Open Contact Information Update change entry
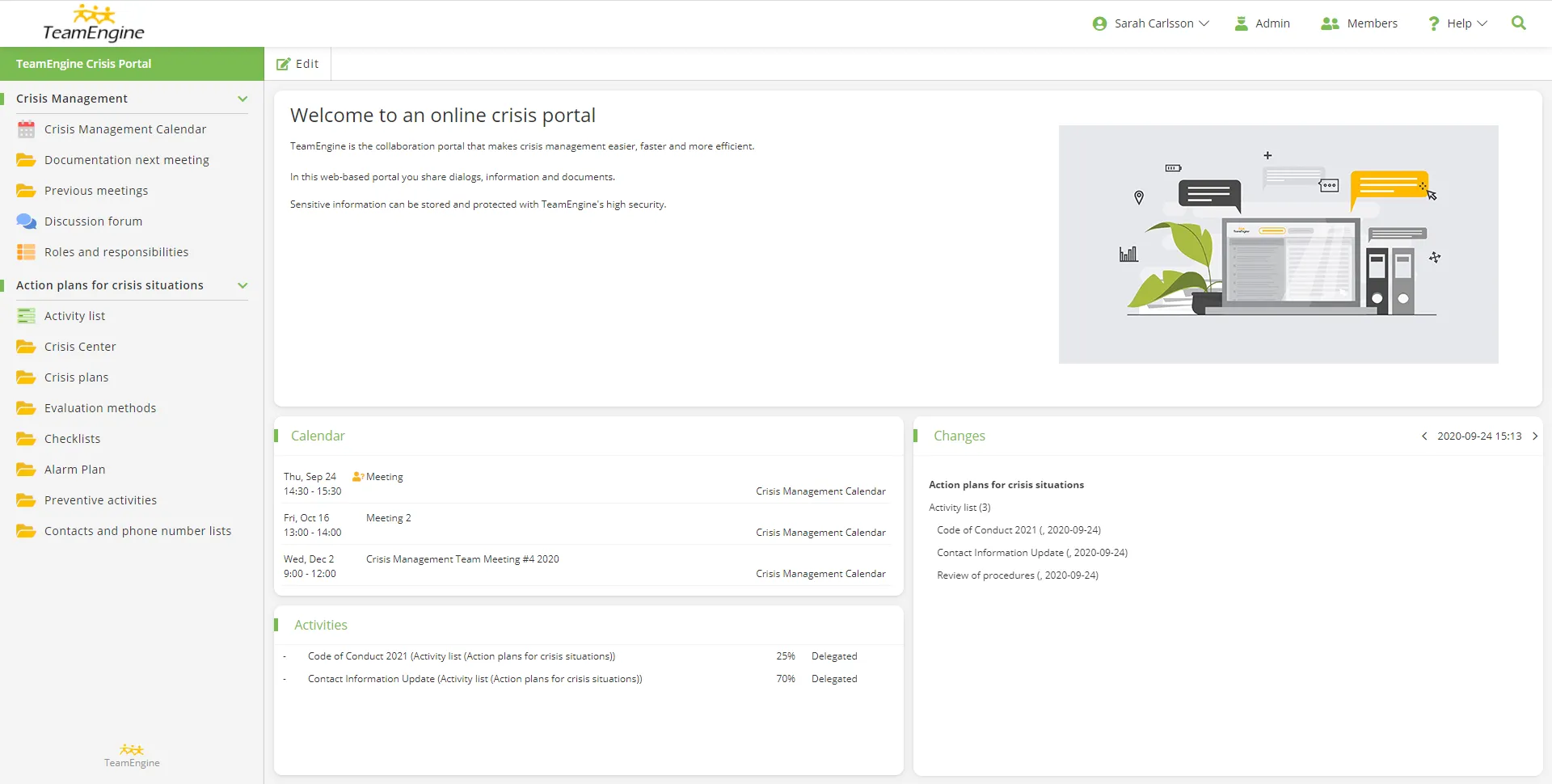 tap(1032, 553)
